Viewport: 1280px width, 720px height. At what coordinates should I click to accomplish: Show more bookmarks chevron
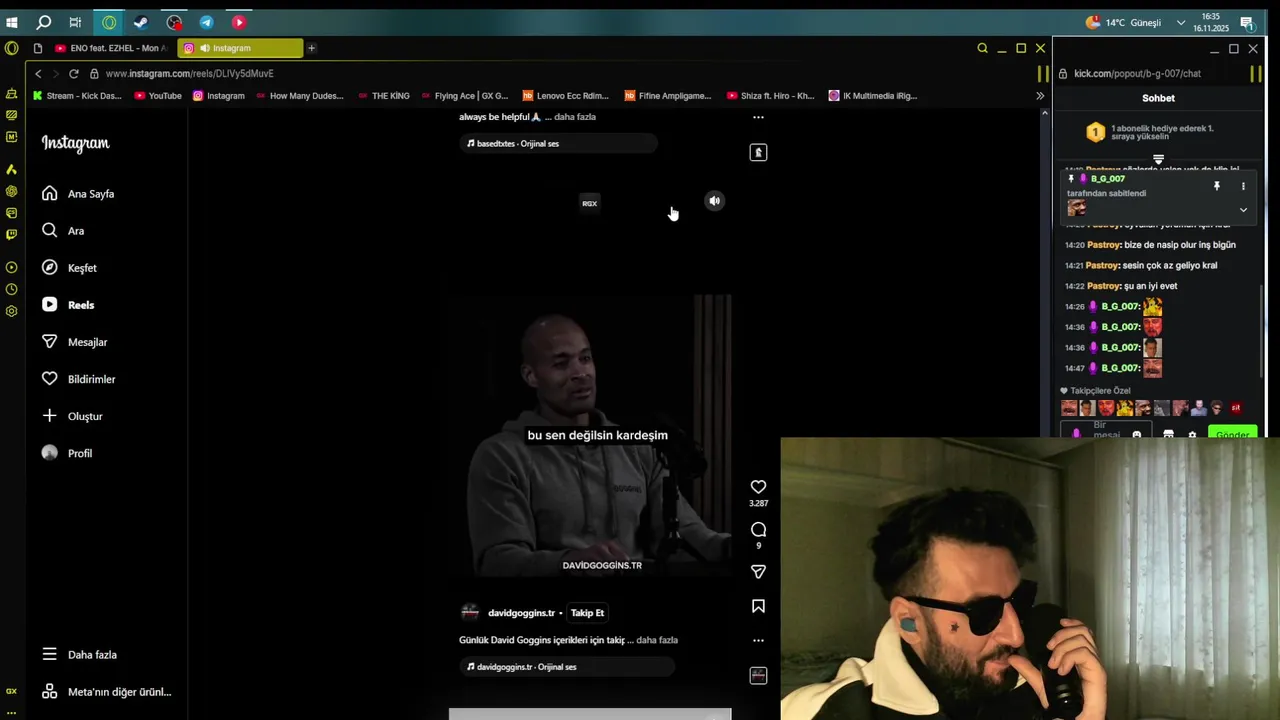coord(1040,96)
